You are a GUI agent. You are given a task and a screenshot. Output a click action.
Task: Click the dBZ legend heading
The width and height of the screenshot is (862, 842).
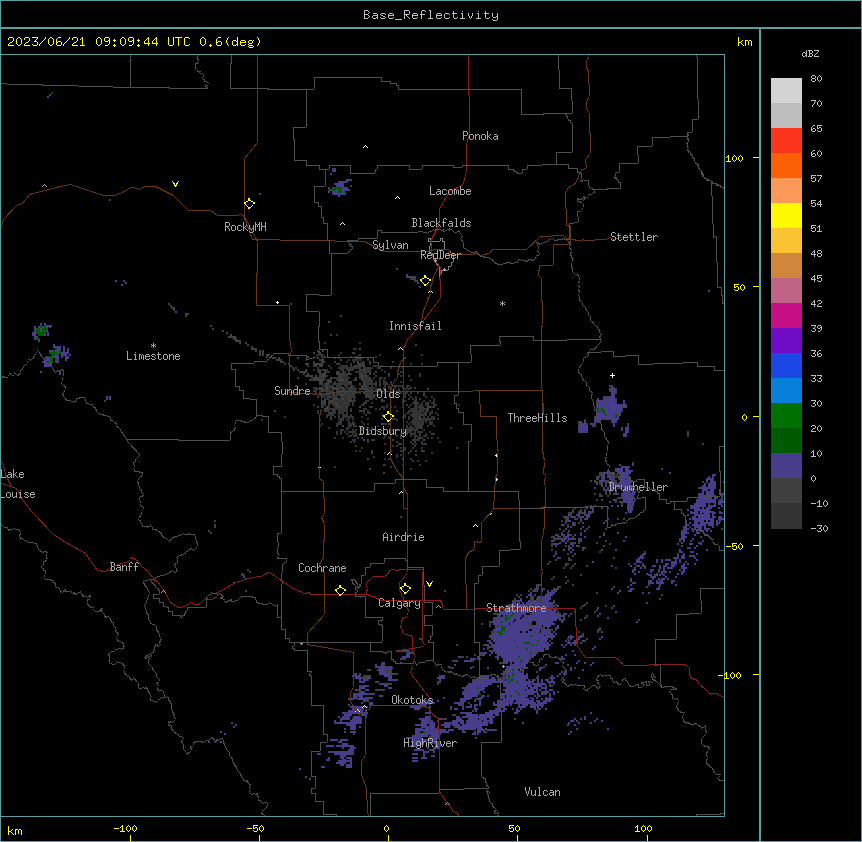tap(810, 53)
